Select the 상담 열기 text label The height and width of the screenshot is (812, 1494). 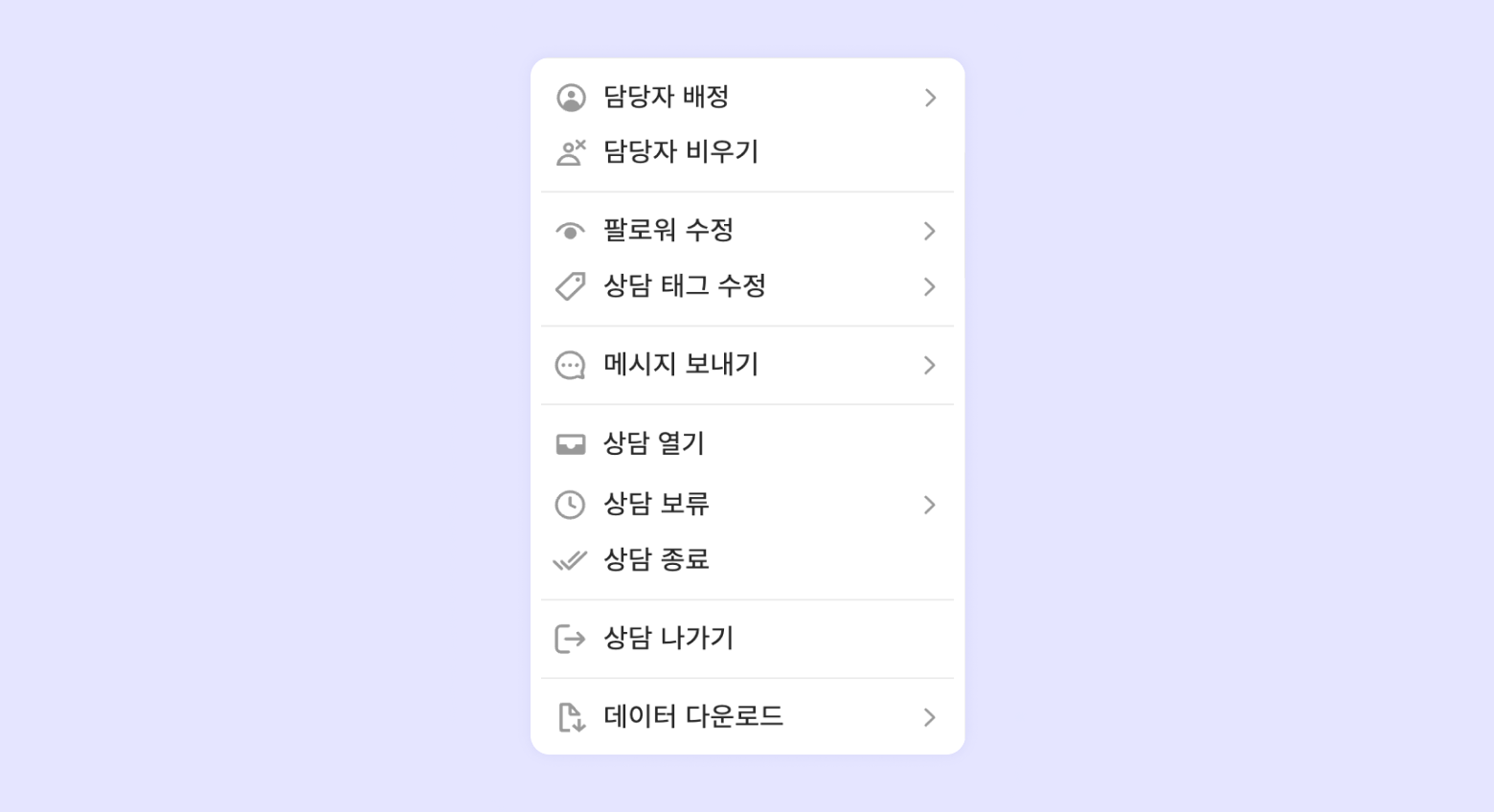654,443
